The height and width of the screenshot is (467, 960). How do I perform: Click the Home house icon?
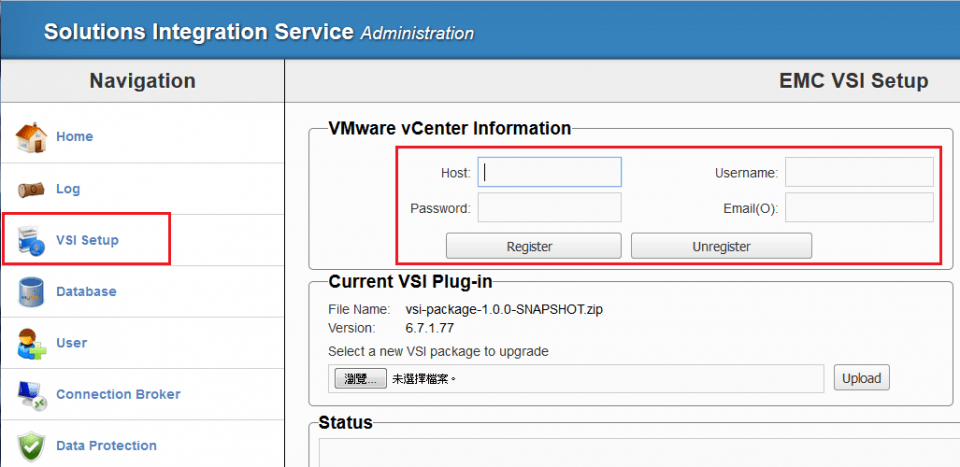coord(31,137)
